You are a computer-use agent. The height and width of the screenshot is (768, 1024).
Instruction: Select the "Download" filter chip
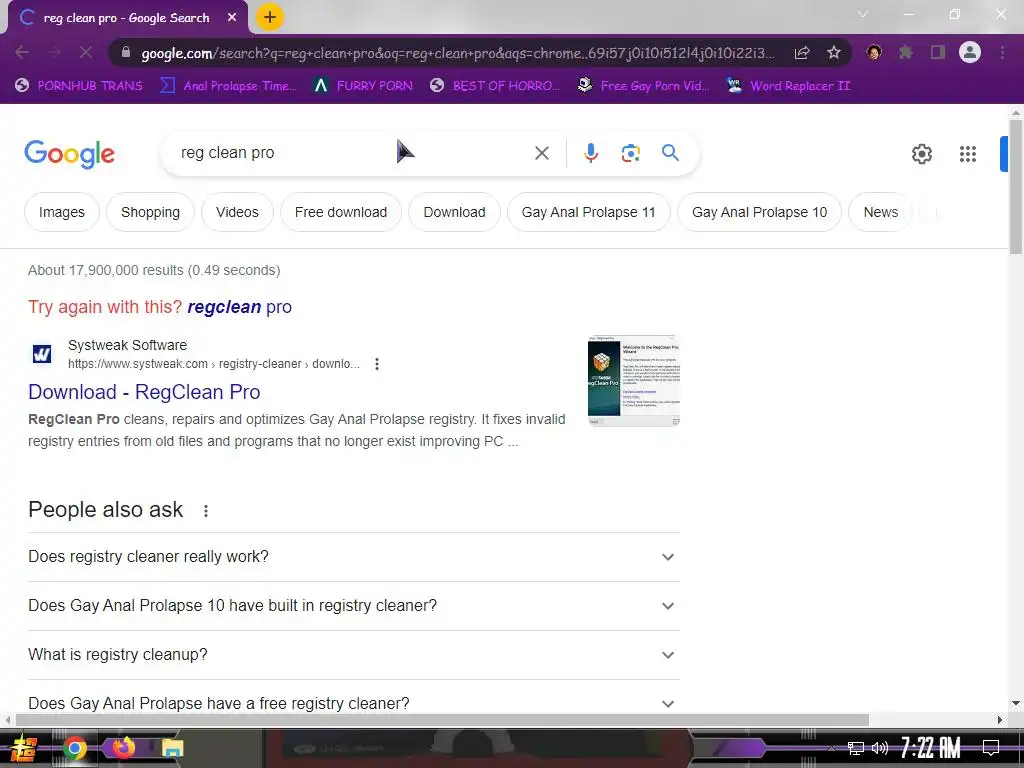(x=455, y=212)
